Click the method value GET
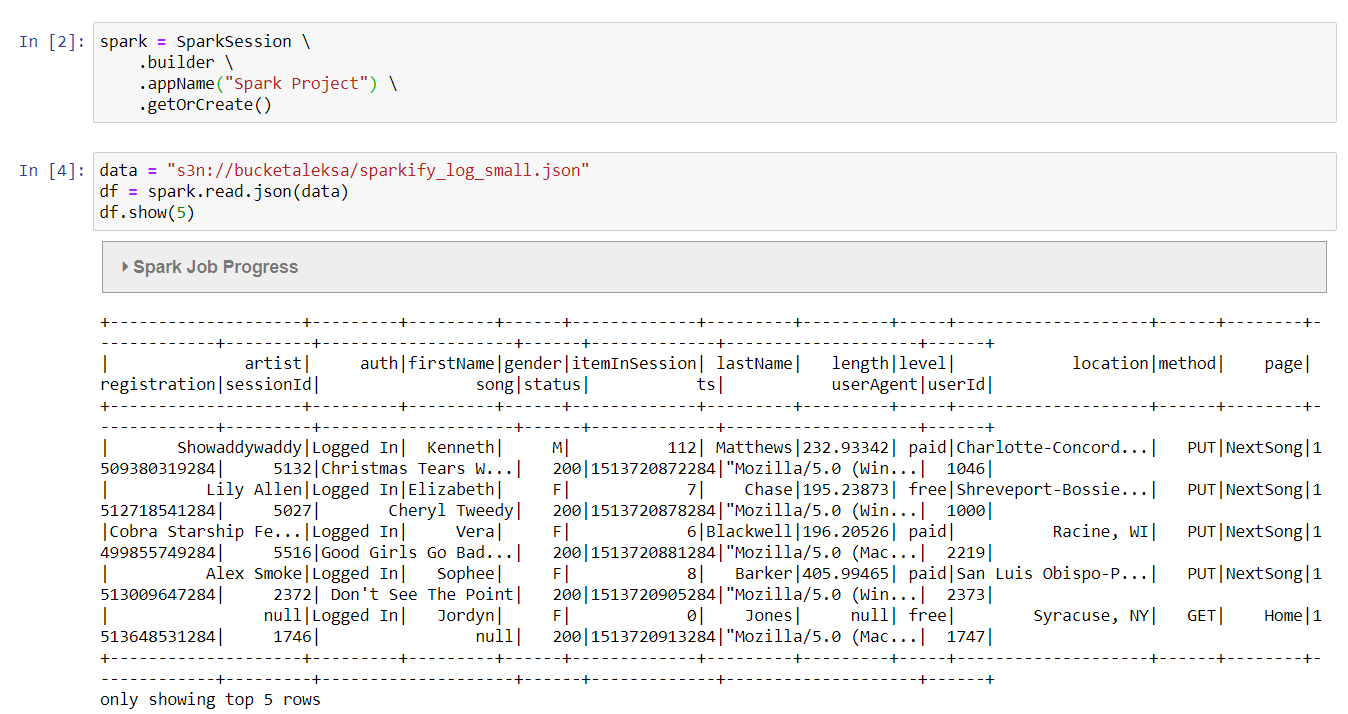The image size is (1348, 714). (1201, 616)
